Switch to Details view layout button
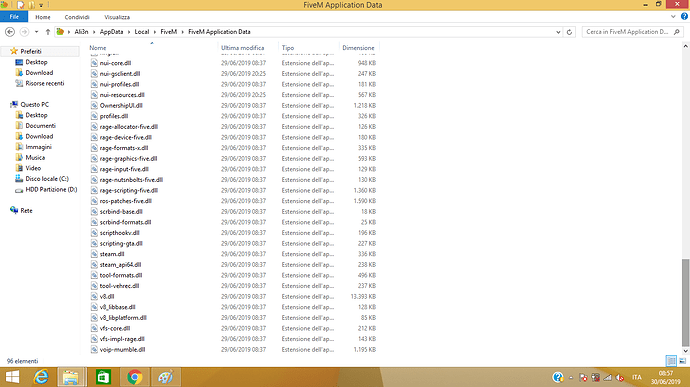Image resolution: width=690 pixels, height=387 pixels. 671,361
